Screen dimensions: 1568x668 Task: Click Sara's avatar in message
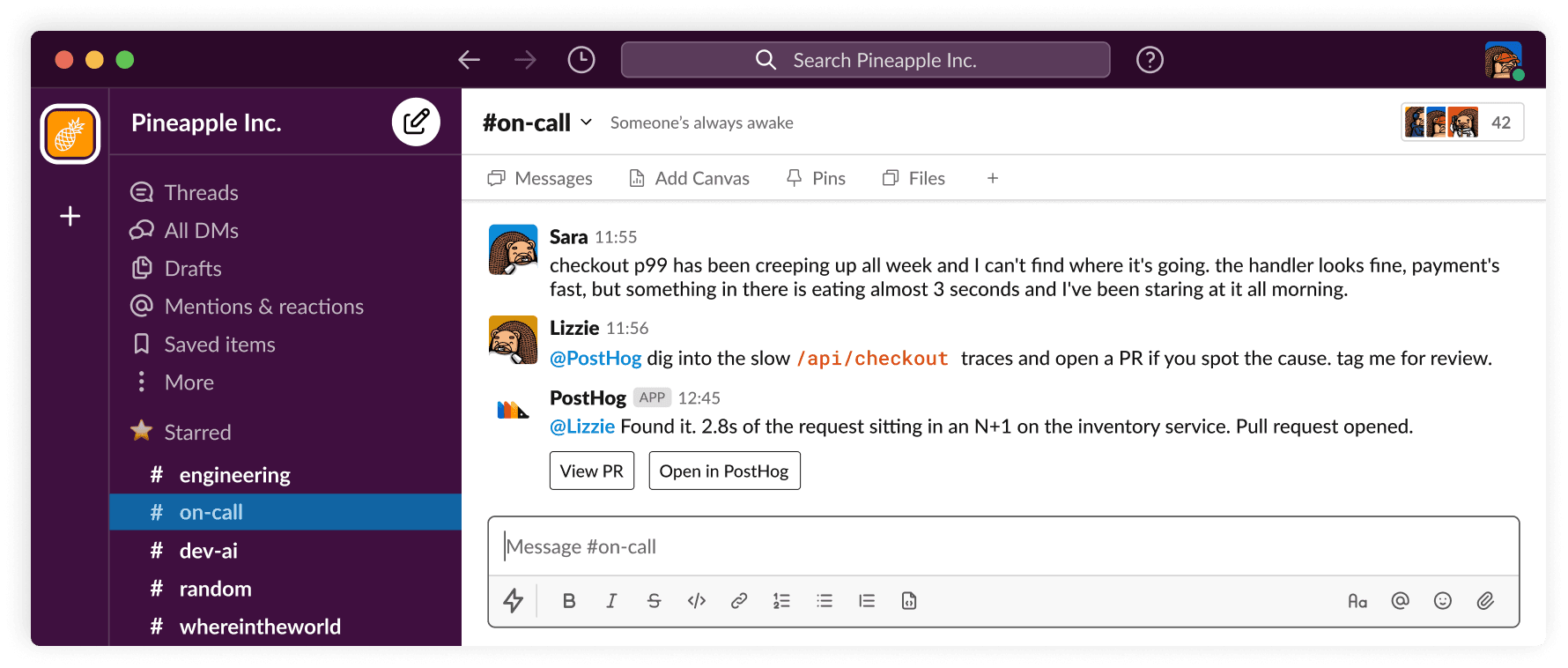tap(513, 249)
